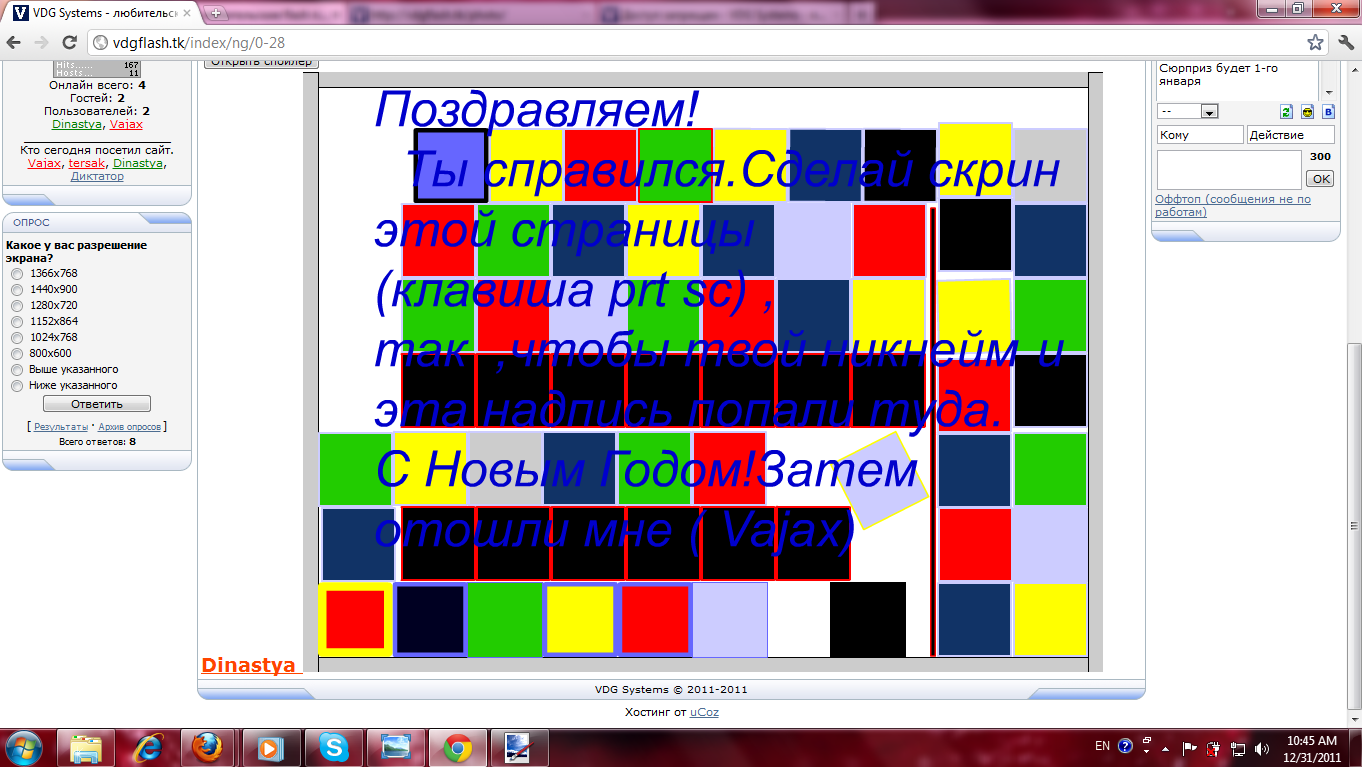
Task: Click the OK button to send chat message
Action: [1320, 179]
